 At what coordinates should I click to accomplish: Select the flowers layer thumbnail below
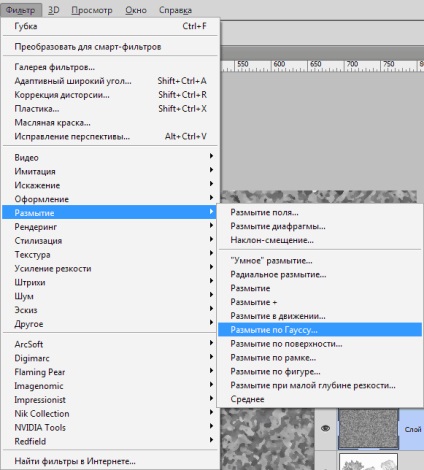[x=368, y=462]
